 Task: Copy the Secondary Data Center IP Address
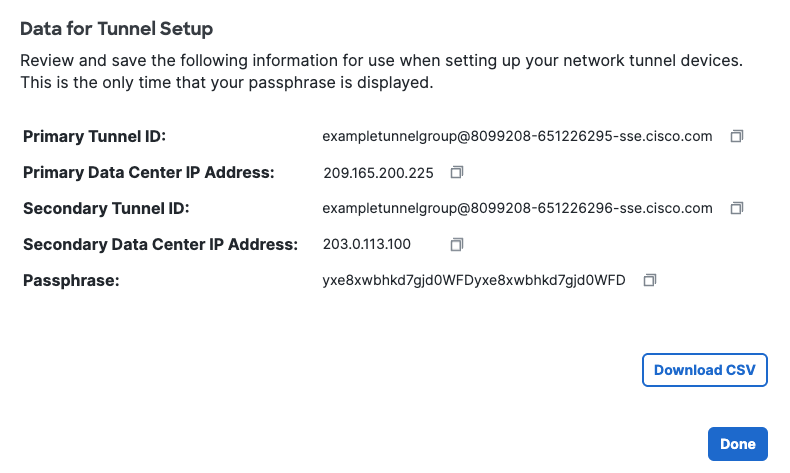[x=457, y=244]
